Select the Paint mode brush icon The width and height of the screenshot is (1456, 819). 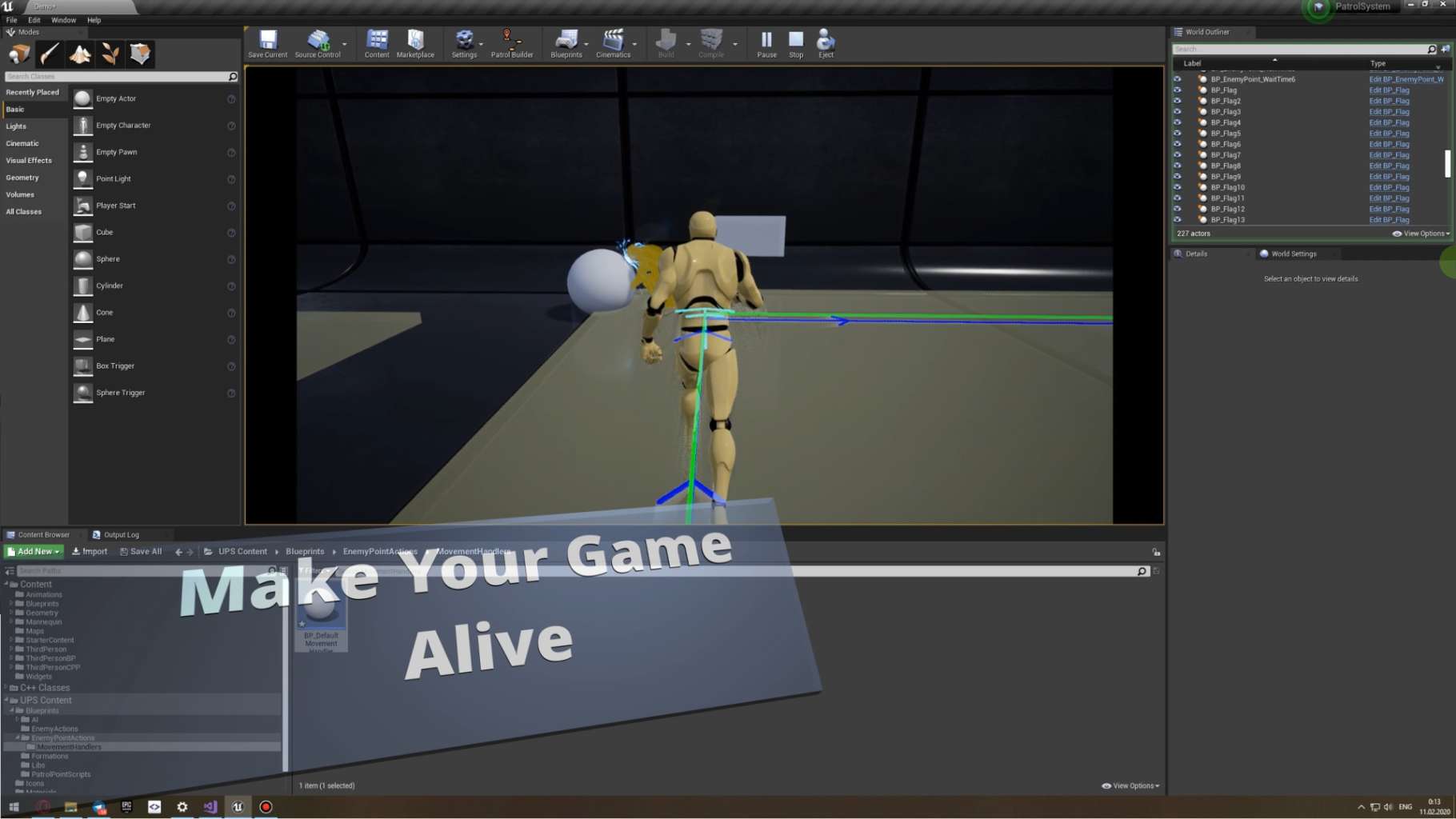[50, 54]
